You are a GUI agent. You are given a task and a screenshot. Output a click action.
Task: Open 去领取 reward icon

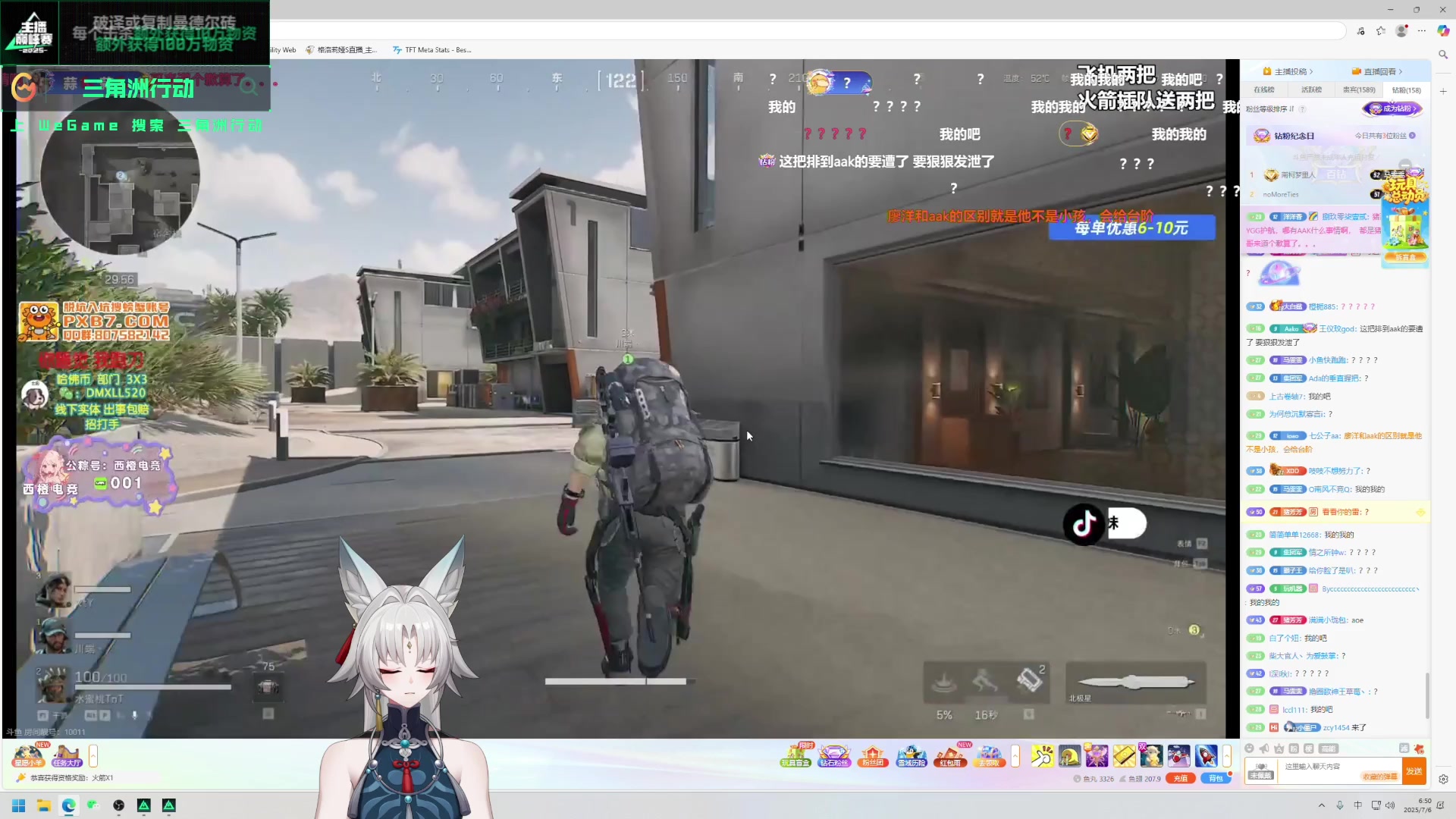tap(989, 755)
